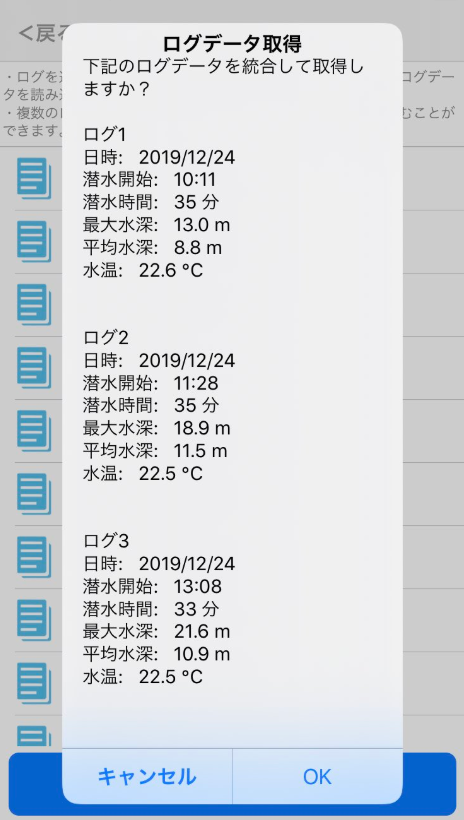Tap the キャンセル button
Screen dimensions: 464x820
point(147,776)
